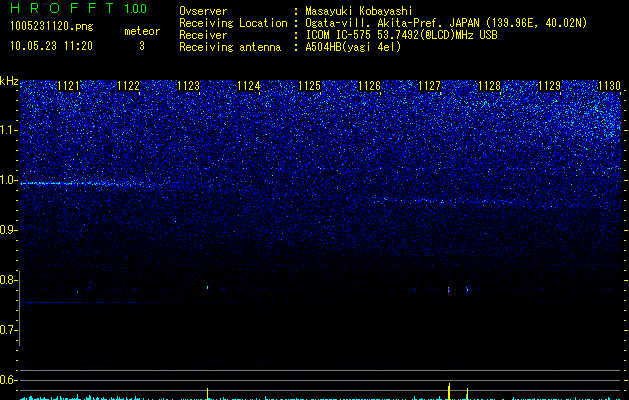Click the 1129 time axis label
Screen dimensions: 629x400
(x=550, y=86)
